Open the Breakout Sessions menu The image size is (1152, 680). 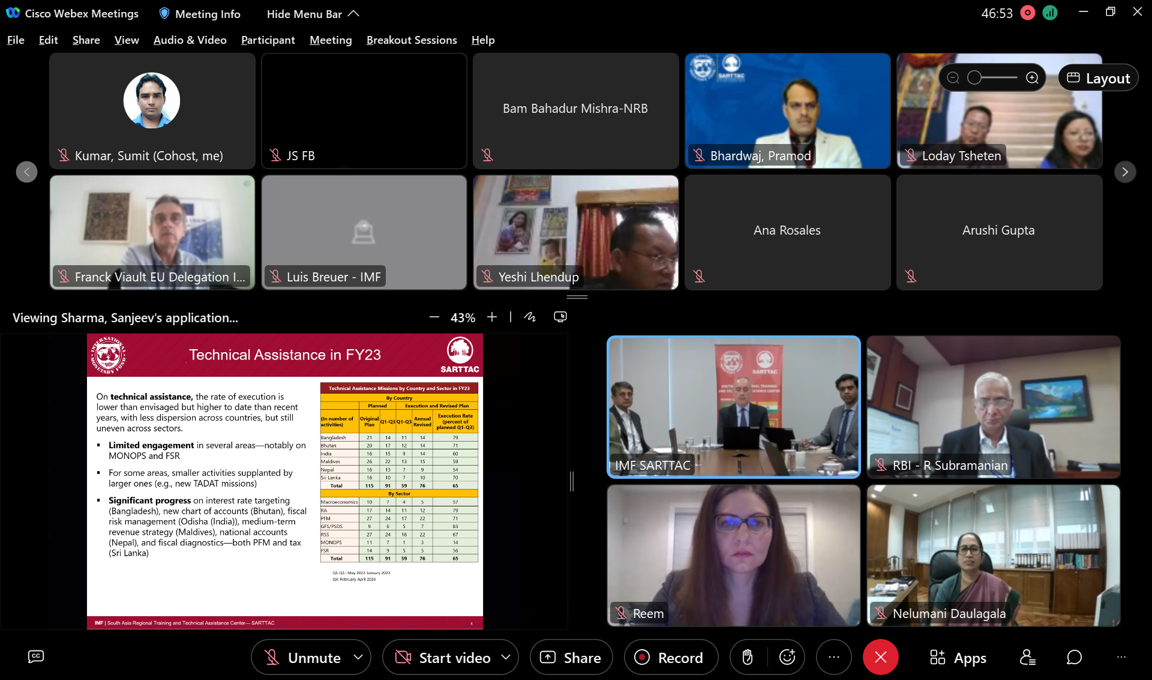tap(411, 40)
